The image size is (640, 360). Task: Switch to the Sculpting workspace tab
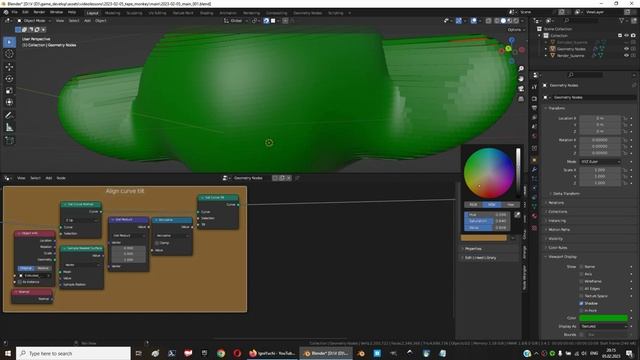pyautogui.click(x=134, y=13)
